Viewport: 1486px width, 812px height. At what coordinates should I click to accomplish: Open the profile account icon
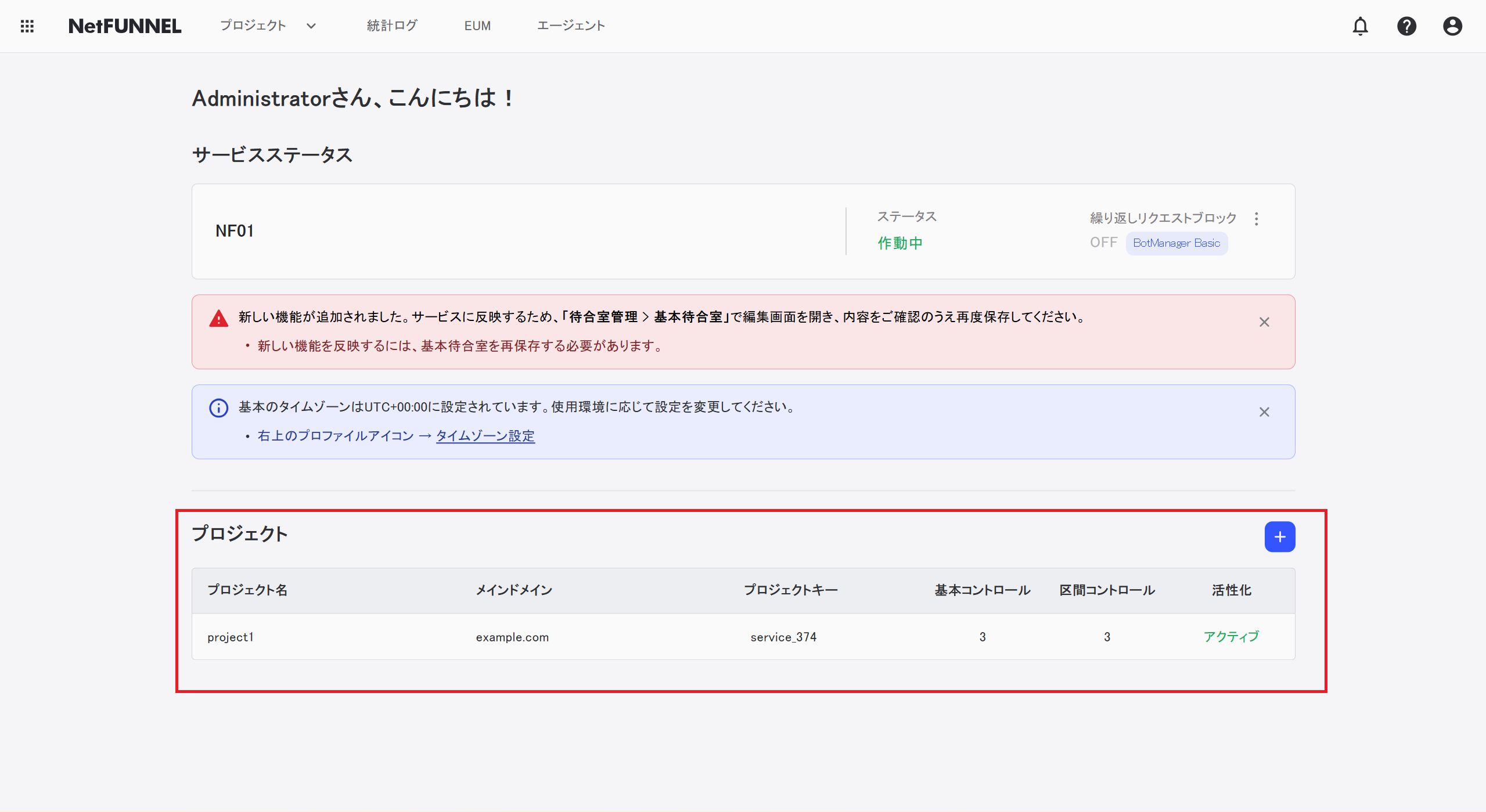[x=1452, y=26]
